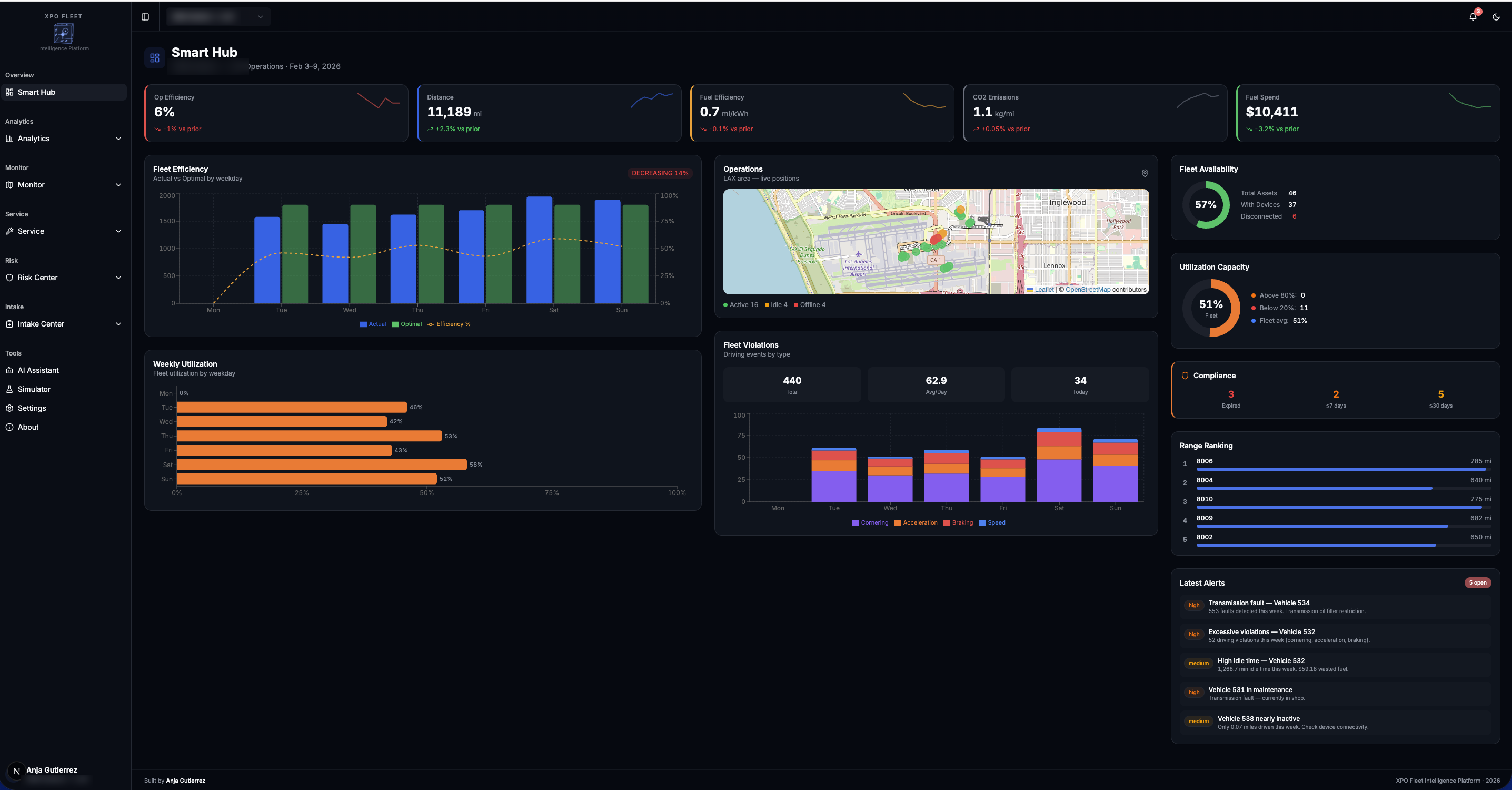Switch theme using the moon icon
Image resolution: width=1512 pixels, height=790 pixels.
[x=1496, y=17]
